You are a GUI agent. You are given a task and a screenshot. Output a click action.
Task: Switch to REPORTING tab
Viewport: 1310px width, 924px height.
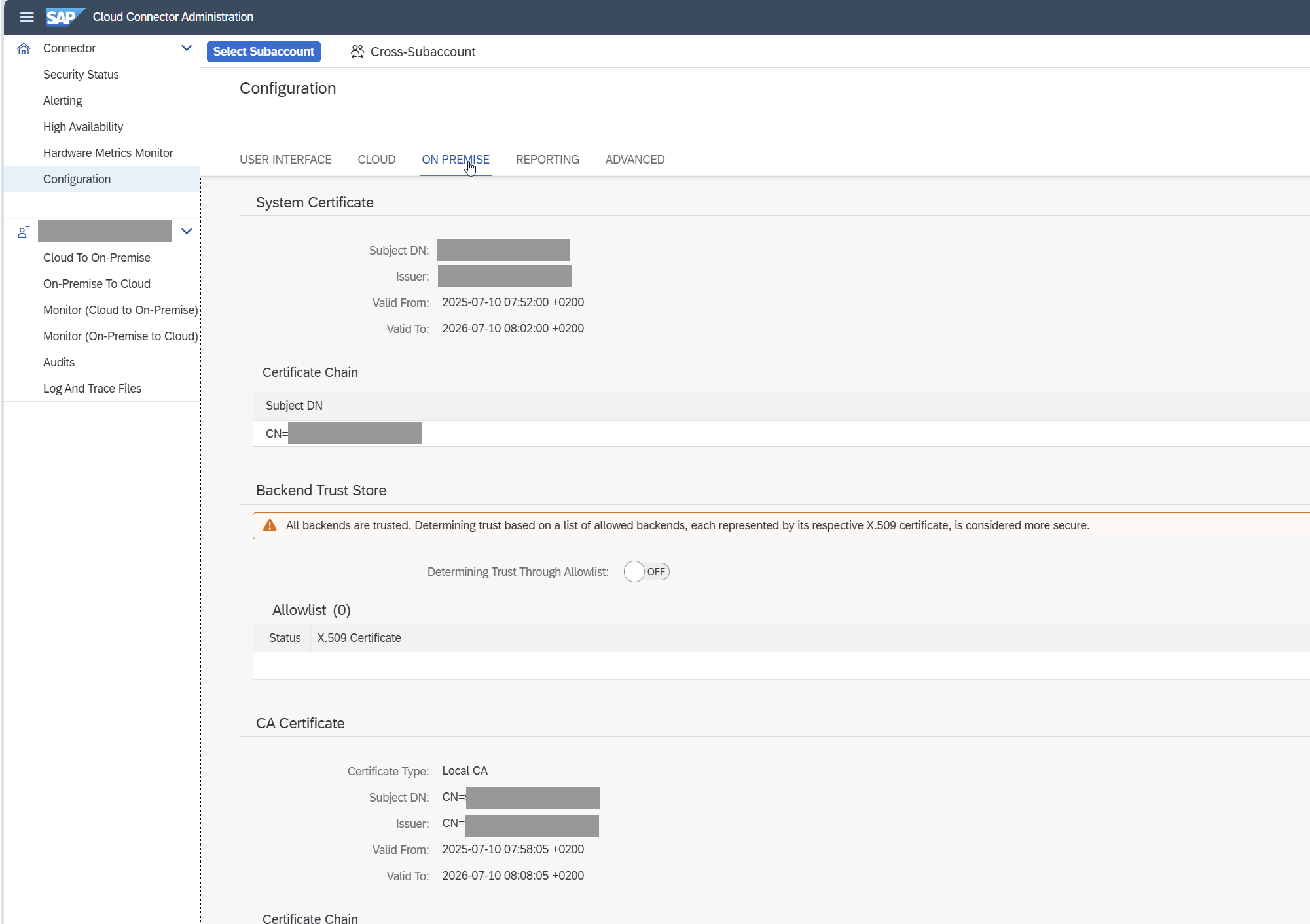[x=547, y=160]
